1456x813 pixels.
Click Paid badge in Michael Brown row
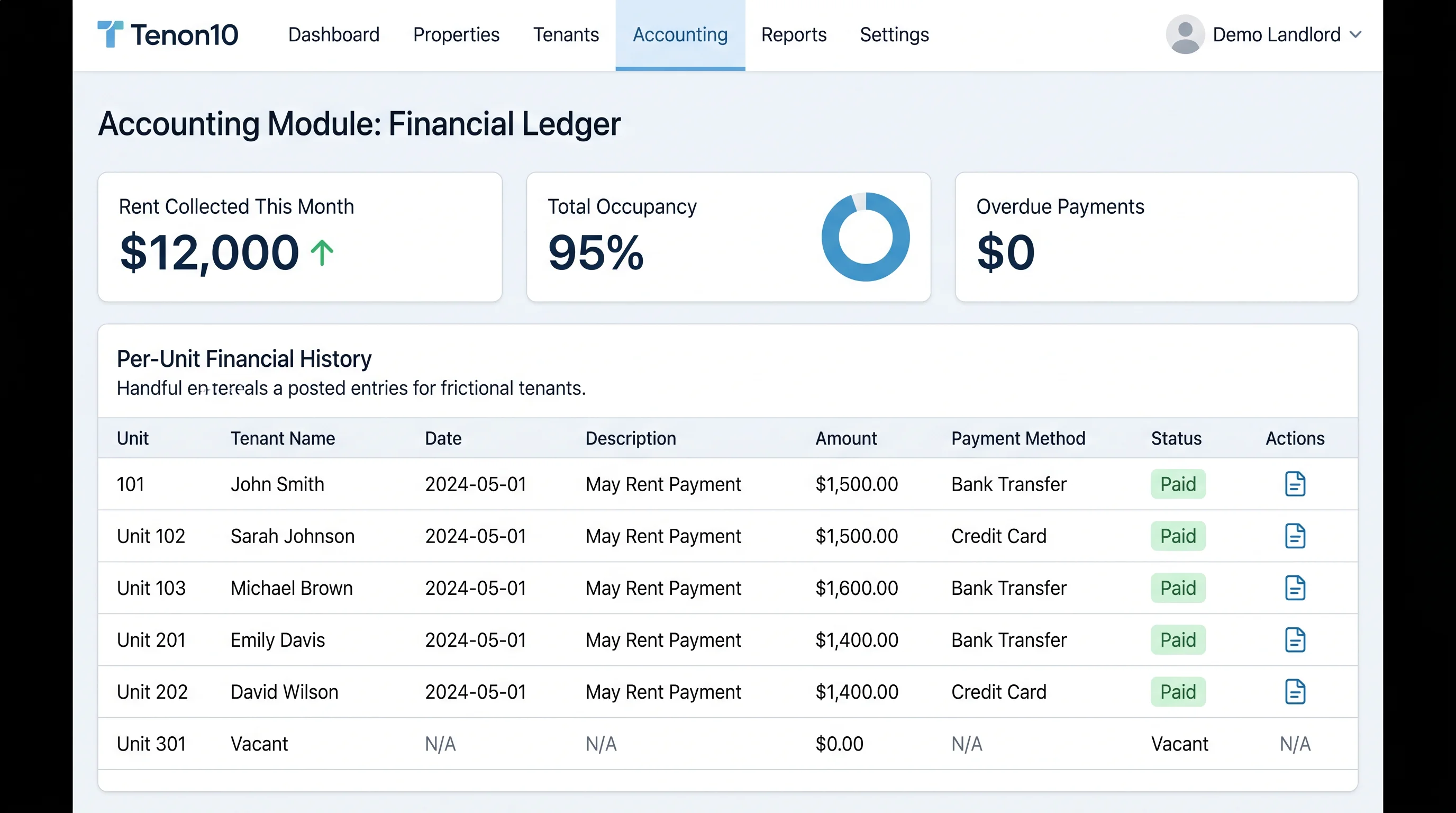point(1178,588)
